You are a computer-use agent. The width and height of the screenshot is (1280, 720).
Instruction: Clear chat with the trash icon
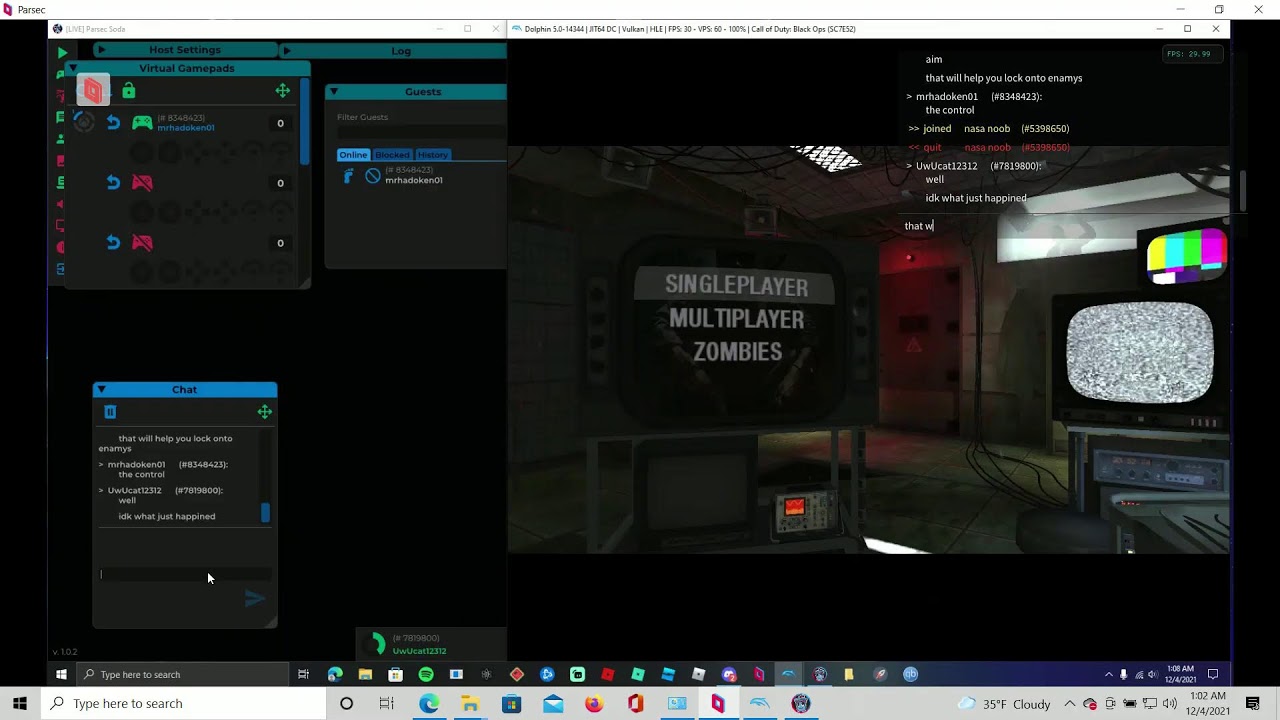pyautogui.click(x=111, y=412)
